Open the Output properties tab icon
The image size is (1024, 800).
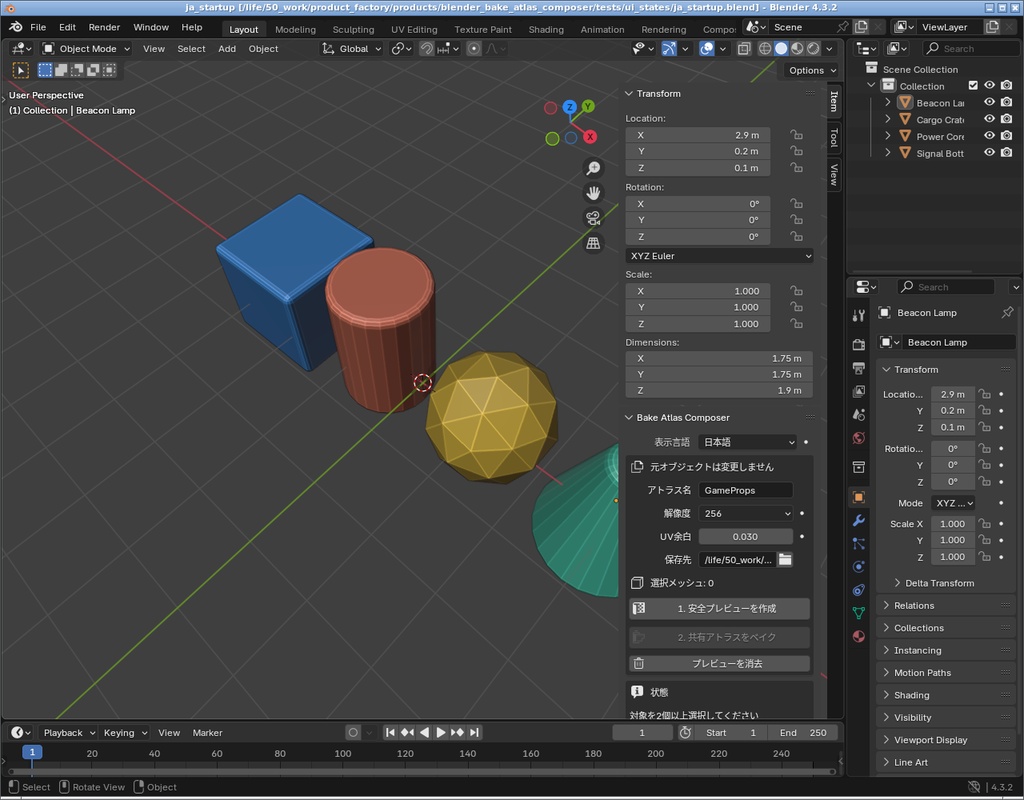pyautogui.click(x=859, y=368)
